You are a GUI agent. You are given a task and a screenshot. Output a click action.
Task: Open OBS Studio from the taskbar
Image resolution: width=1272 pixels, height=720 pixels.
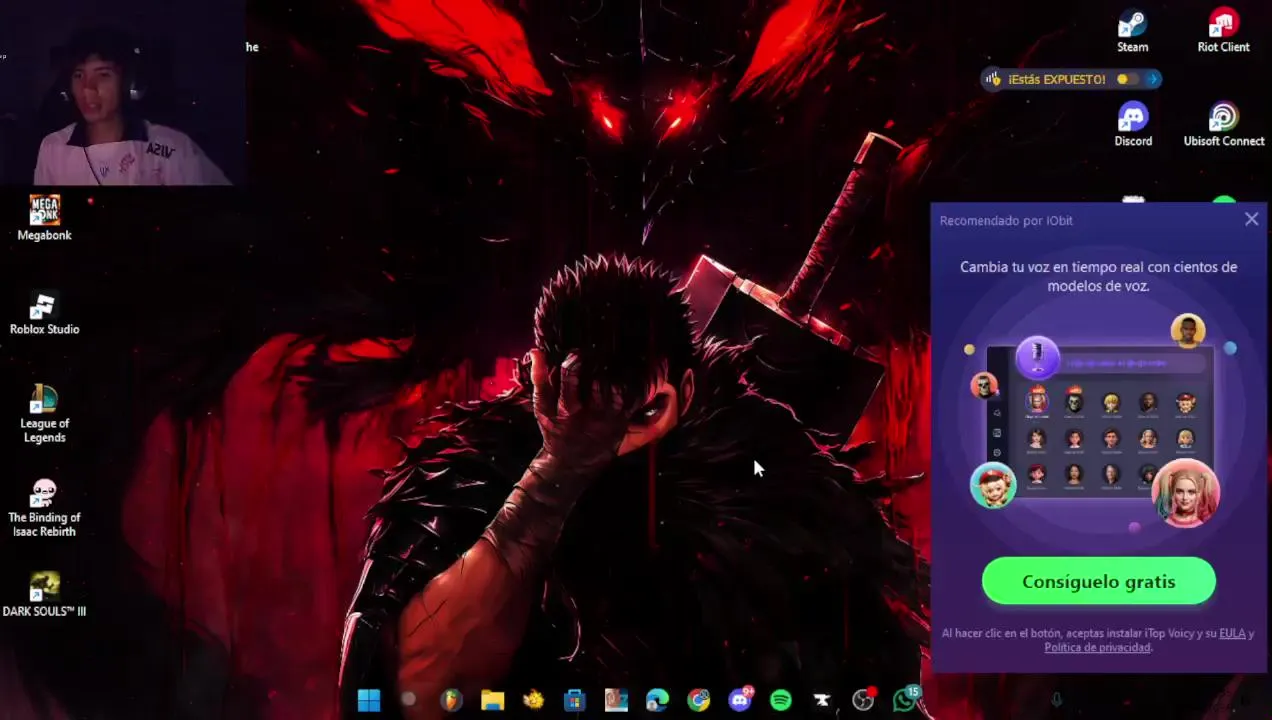tap(863, 700)
